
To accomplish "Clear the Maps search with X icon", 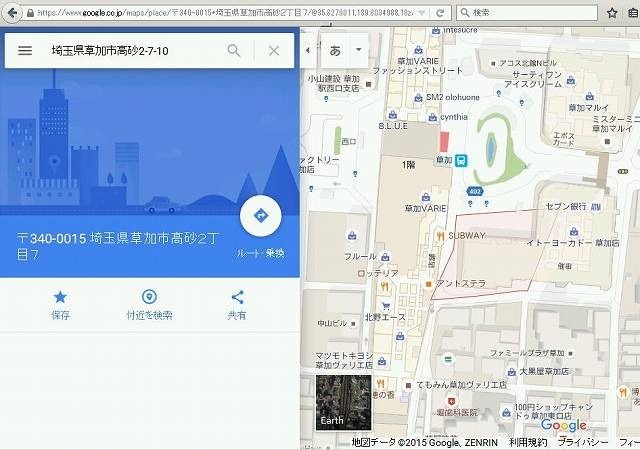I will [x=274, y=51].
